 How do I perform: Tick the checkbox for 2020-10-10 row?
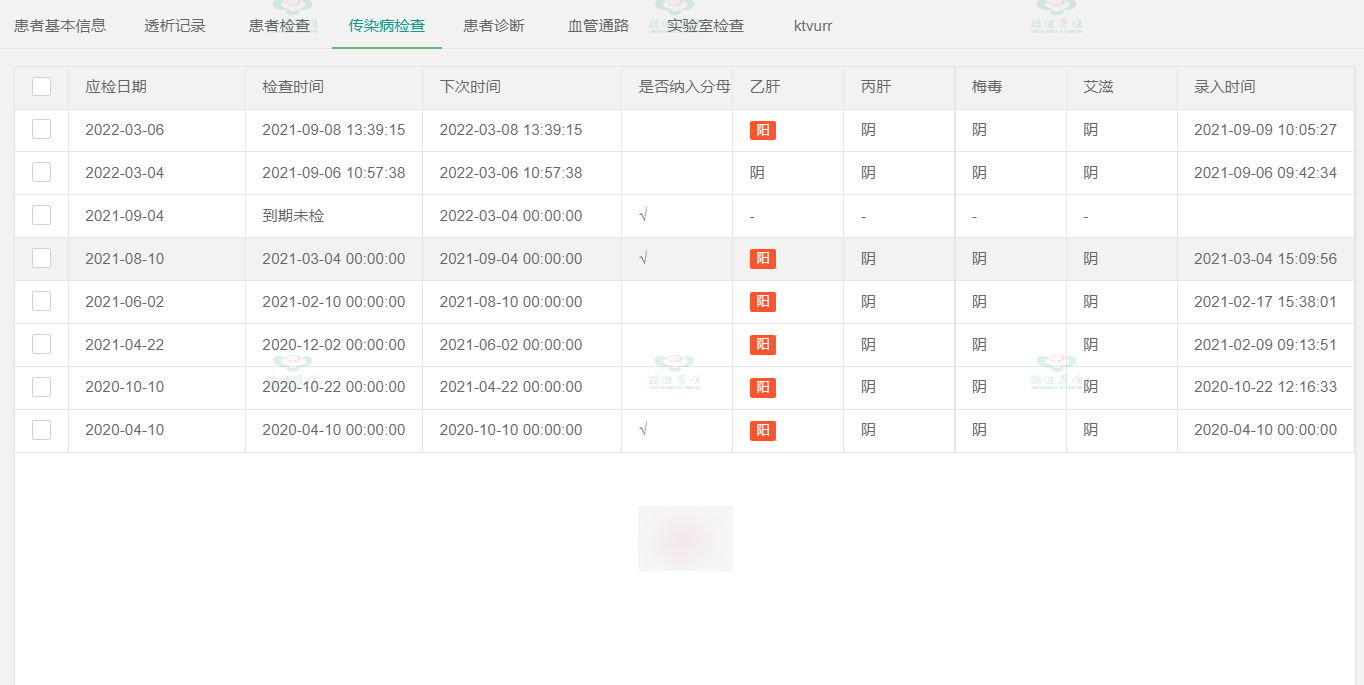(x=41, y=387)
